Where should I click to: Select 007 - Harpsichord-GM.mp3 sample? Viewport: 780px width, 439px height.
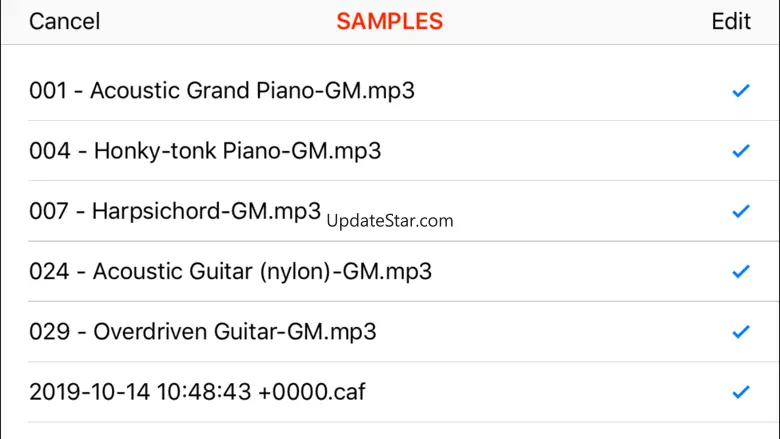pos(175,211)
